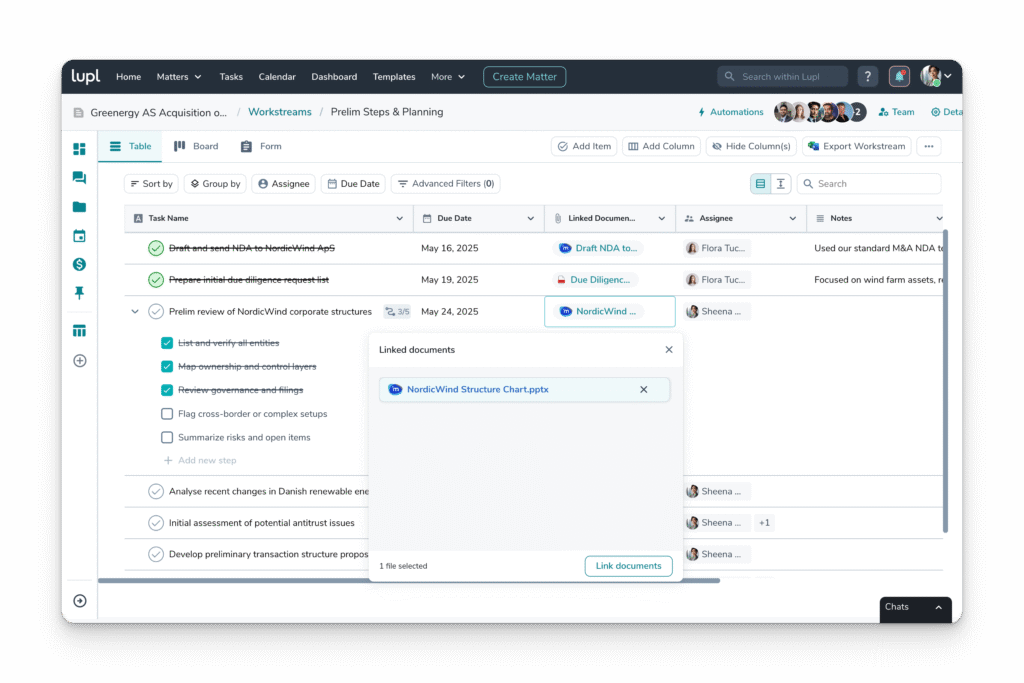Image resolution: width=1024 pixels, height=683 pixels.
Task: Open the notifications bell
Action: click(x=898, y=75)
